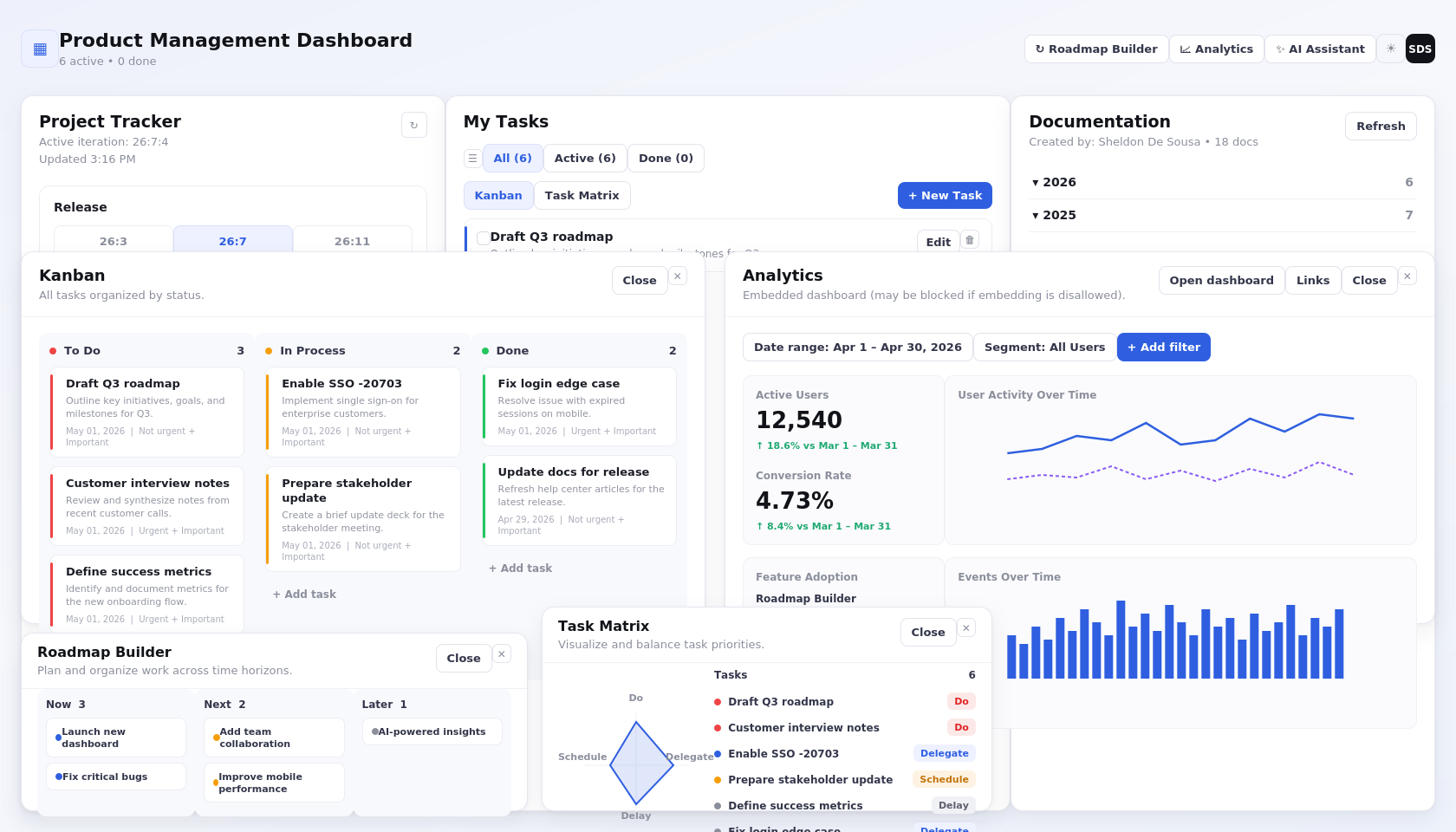Click the Analytics panel Close button
1456x832 pixels.
click(x=1369, y=281)
